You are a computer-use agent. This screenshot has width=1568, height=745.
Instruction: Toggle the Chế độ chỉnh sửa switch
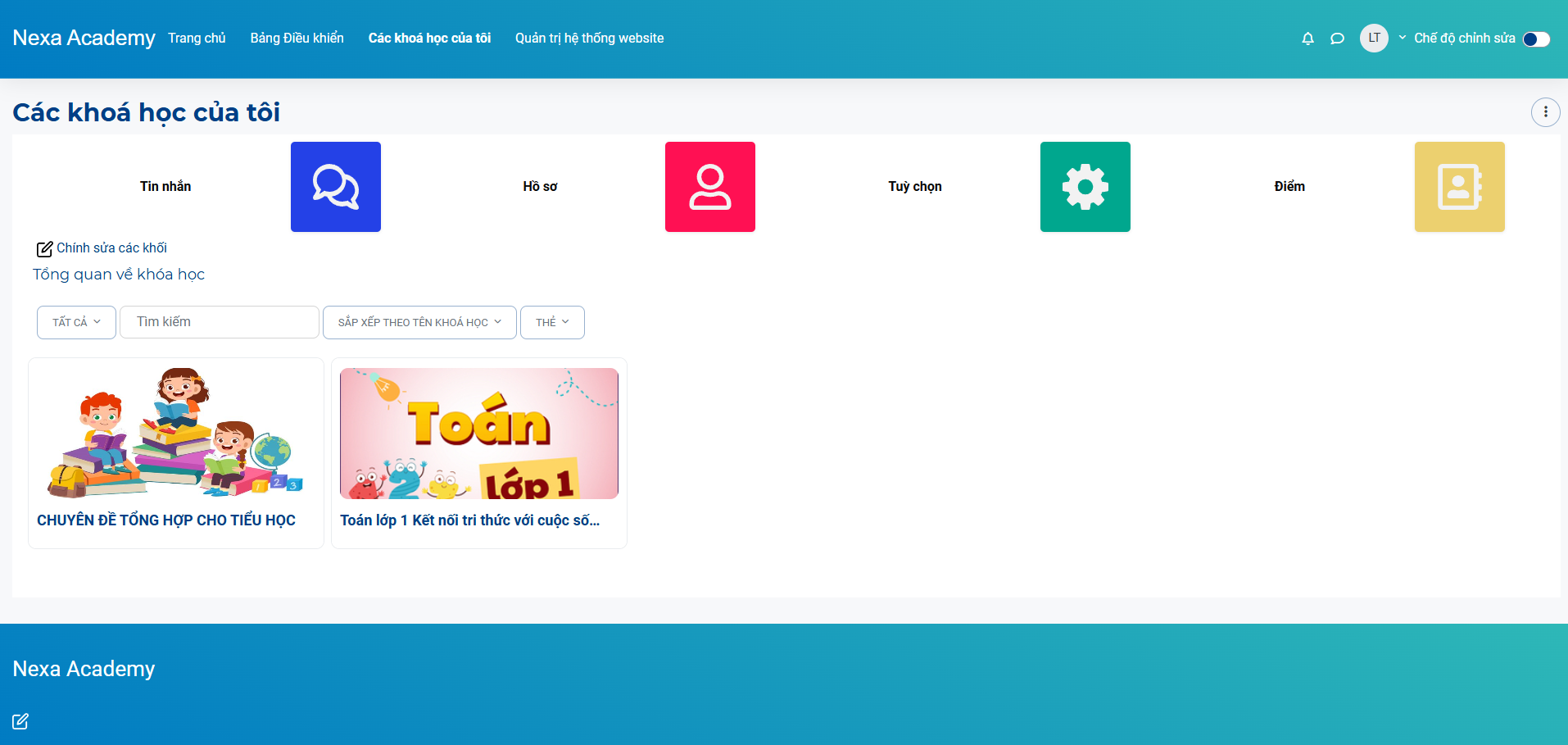pos(1536,39)
